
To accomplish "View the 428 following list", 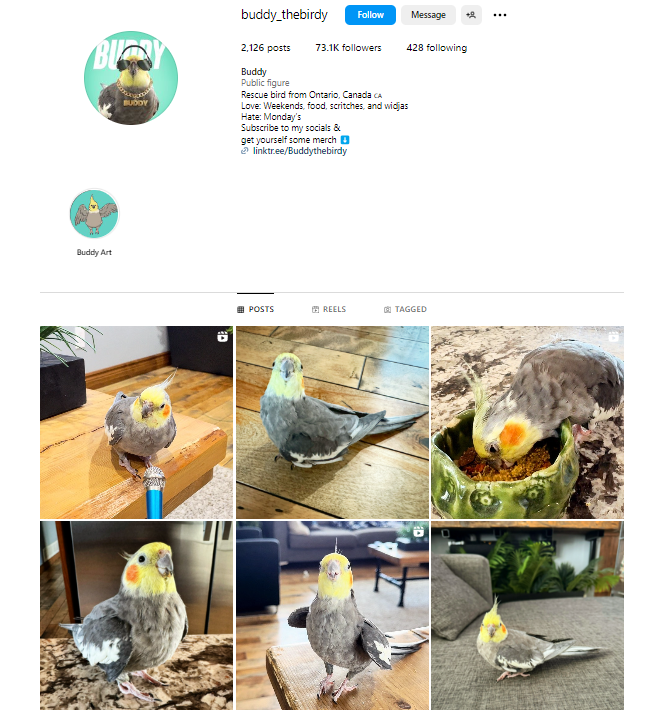I will (x=437, y=48).
